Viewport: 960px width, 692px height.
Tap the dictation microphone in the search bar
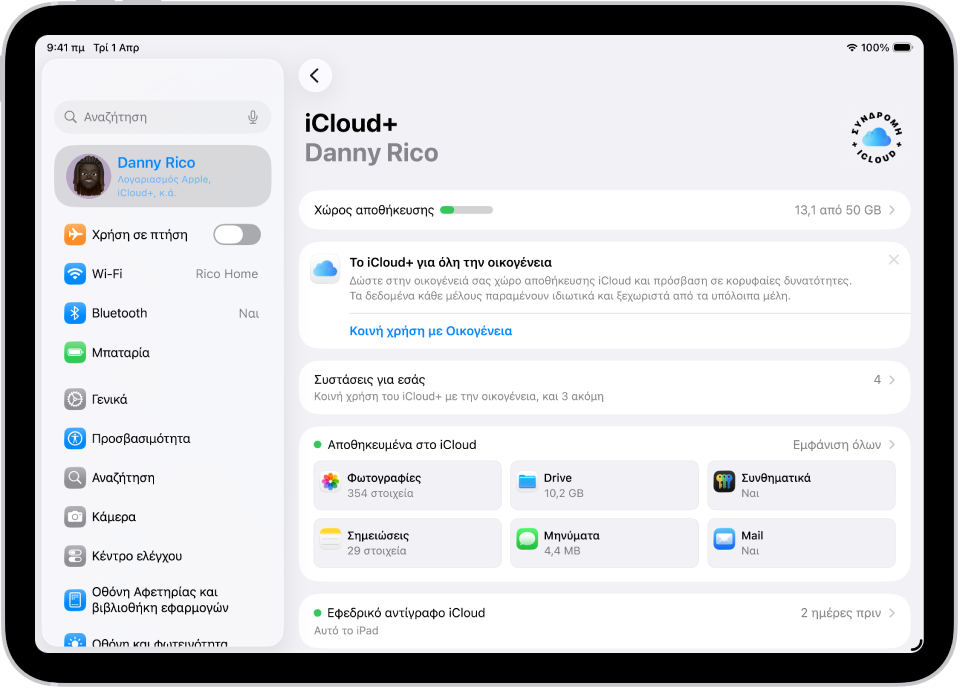[x=255, y=117]
